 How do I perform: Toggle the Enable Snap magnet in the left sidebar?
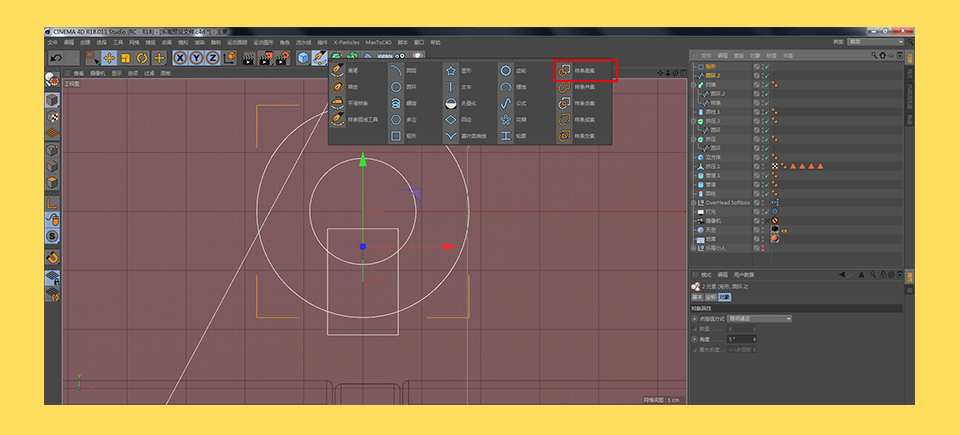coord(53,257)
